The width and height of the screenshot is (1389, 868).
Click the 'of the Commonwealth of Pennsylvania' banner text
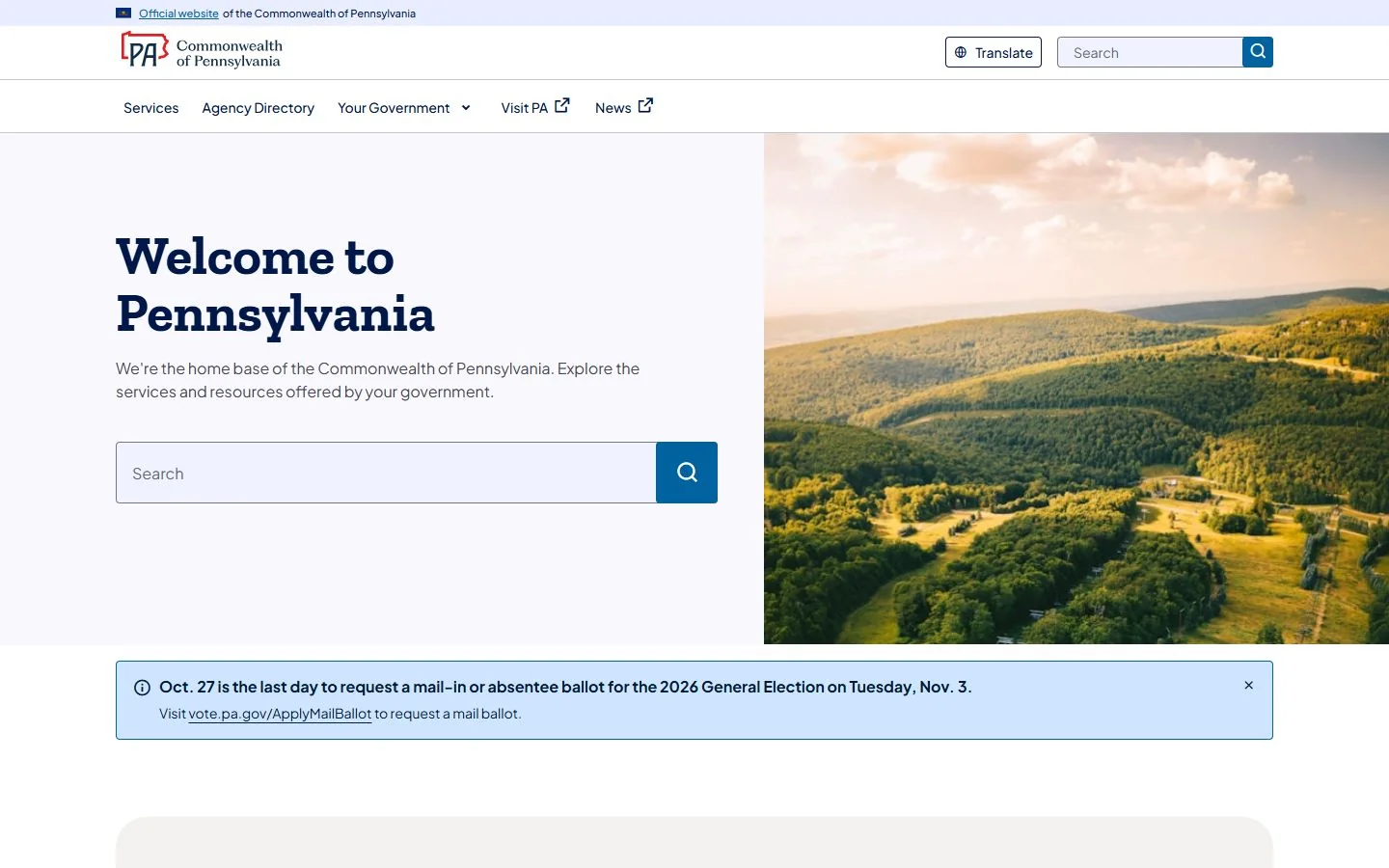pos(319,14)
